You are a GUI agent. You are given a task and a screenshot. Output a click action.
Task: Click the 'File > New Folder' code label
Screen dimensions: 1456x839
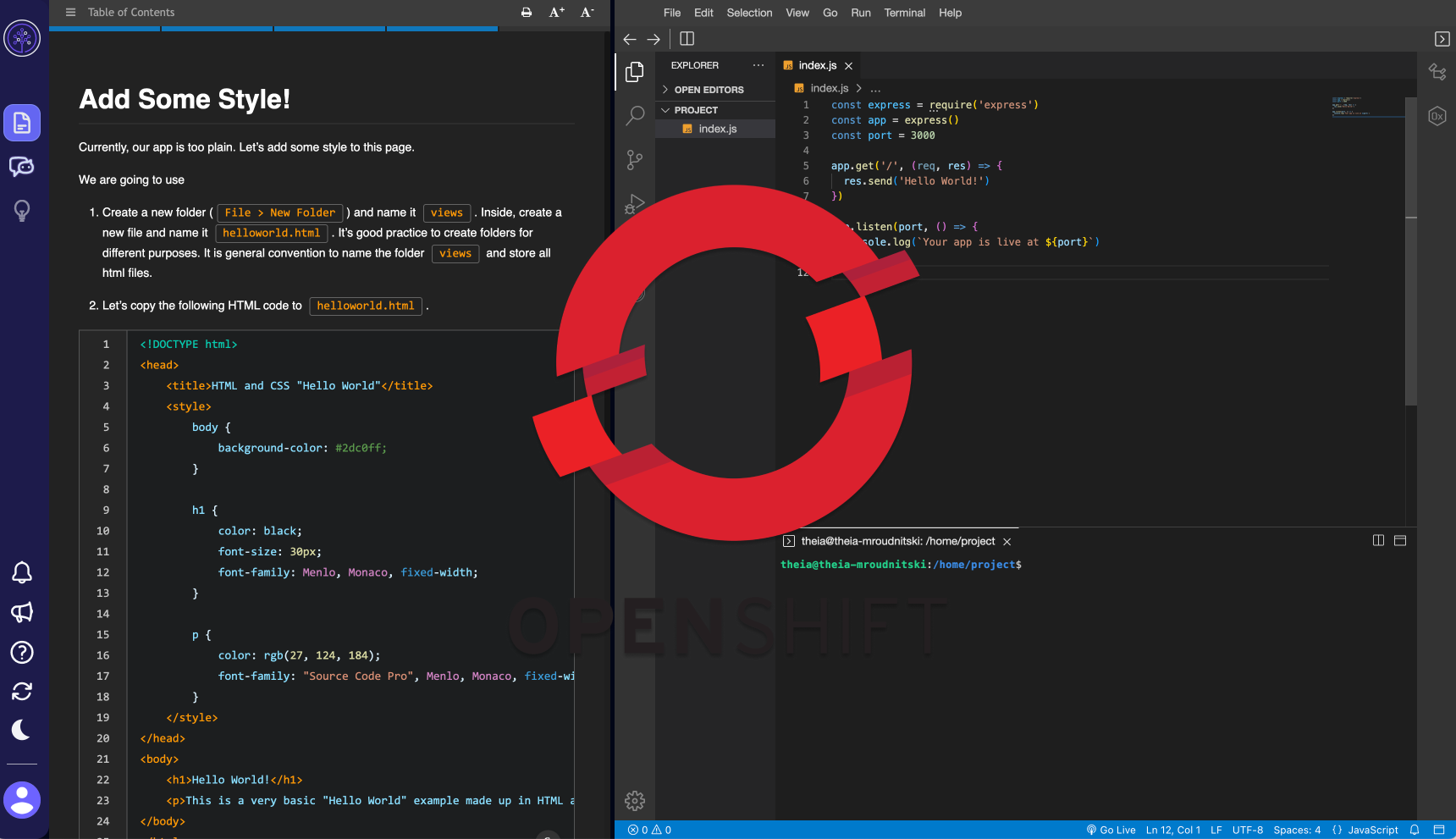click(x=280, y=213)
